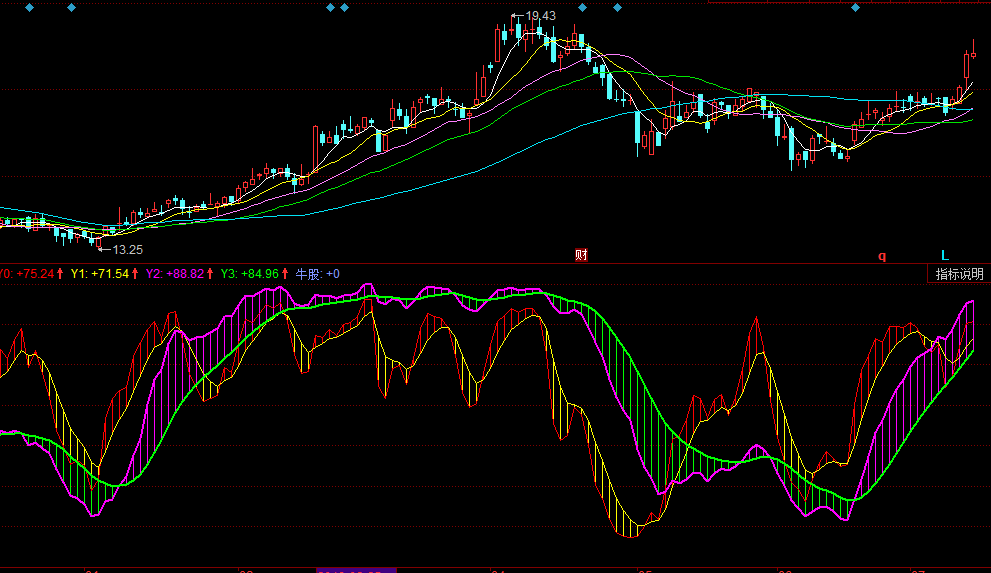The width and height of the screenshot is (991, 573).
Task: Select the green Y3 +84.96 indicator label
Action: [x=249, y=273]
